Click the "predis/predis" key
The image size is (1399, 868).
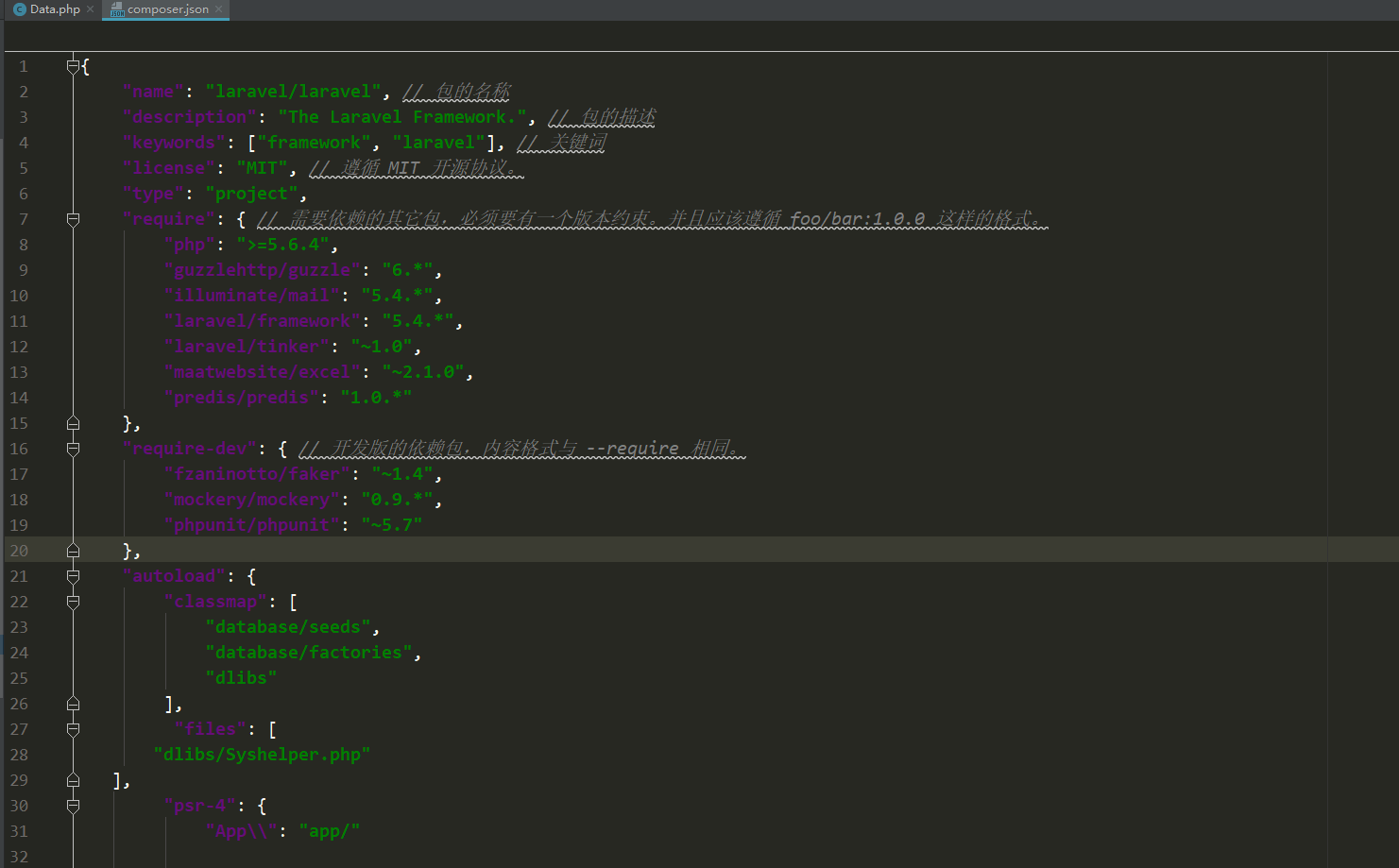(241, 398)
